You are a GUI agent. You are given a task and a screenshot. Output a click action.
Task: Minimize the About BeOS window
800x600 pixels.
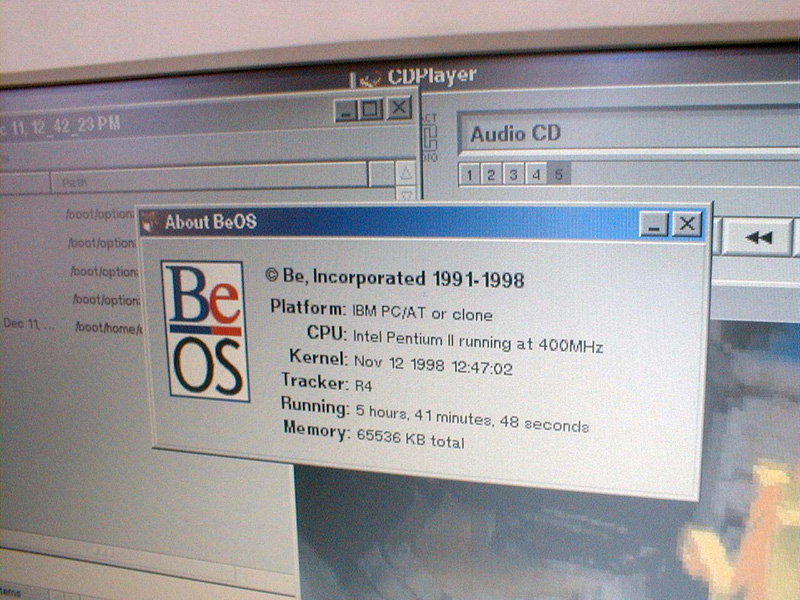655,225
